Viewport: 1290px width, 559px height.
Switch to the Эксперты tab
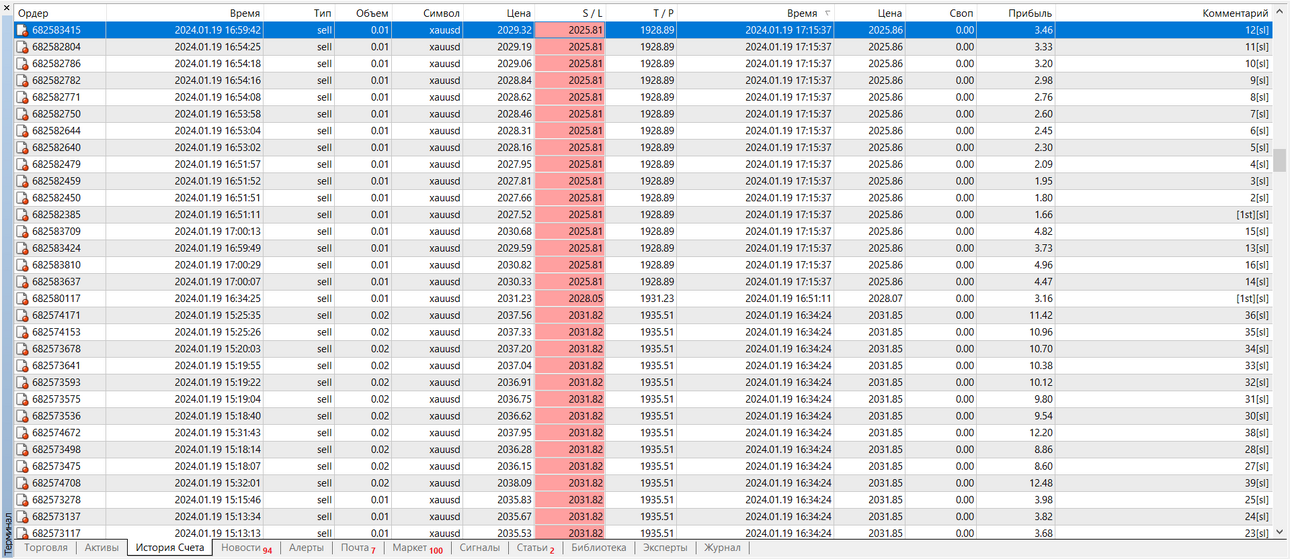(x=665, y=548)
